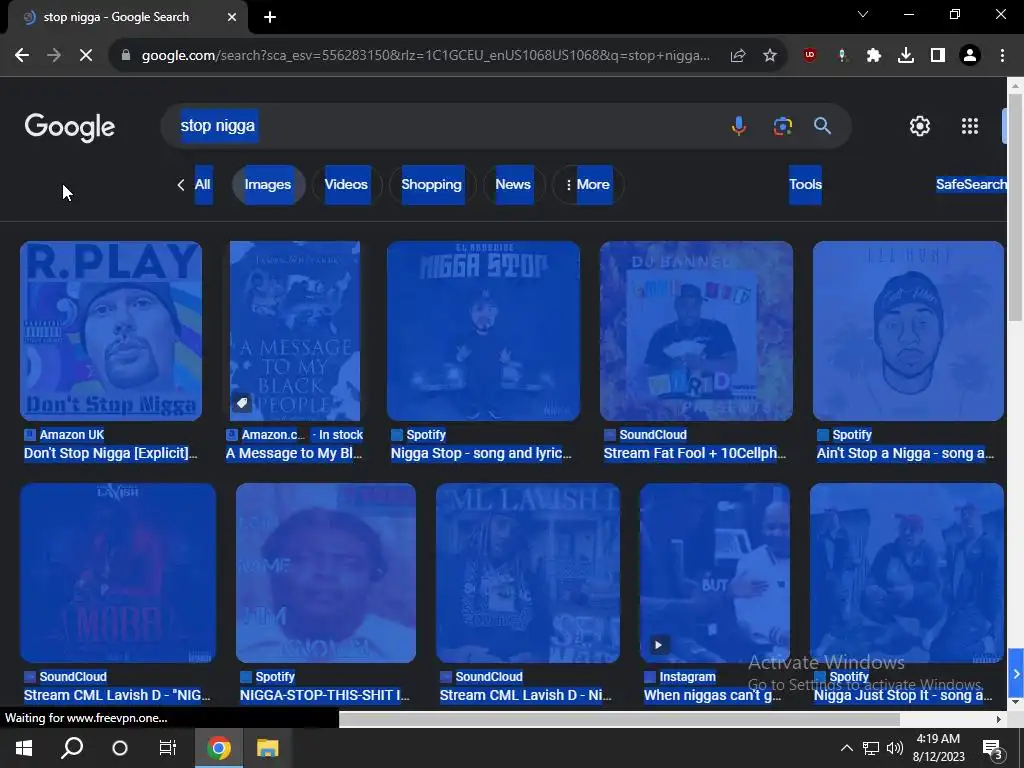This screenshot has width=1024, height=768.
Task: Open the clock showing 4:19 AM
Action: (x=938, y=748)
